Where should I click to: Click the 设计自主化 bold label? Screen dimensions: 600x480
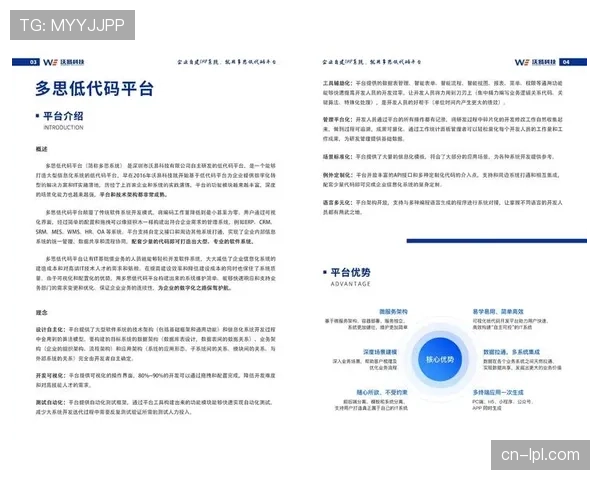[51, 330]
